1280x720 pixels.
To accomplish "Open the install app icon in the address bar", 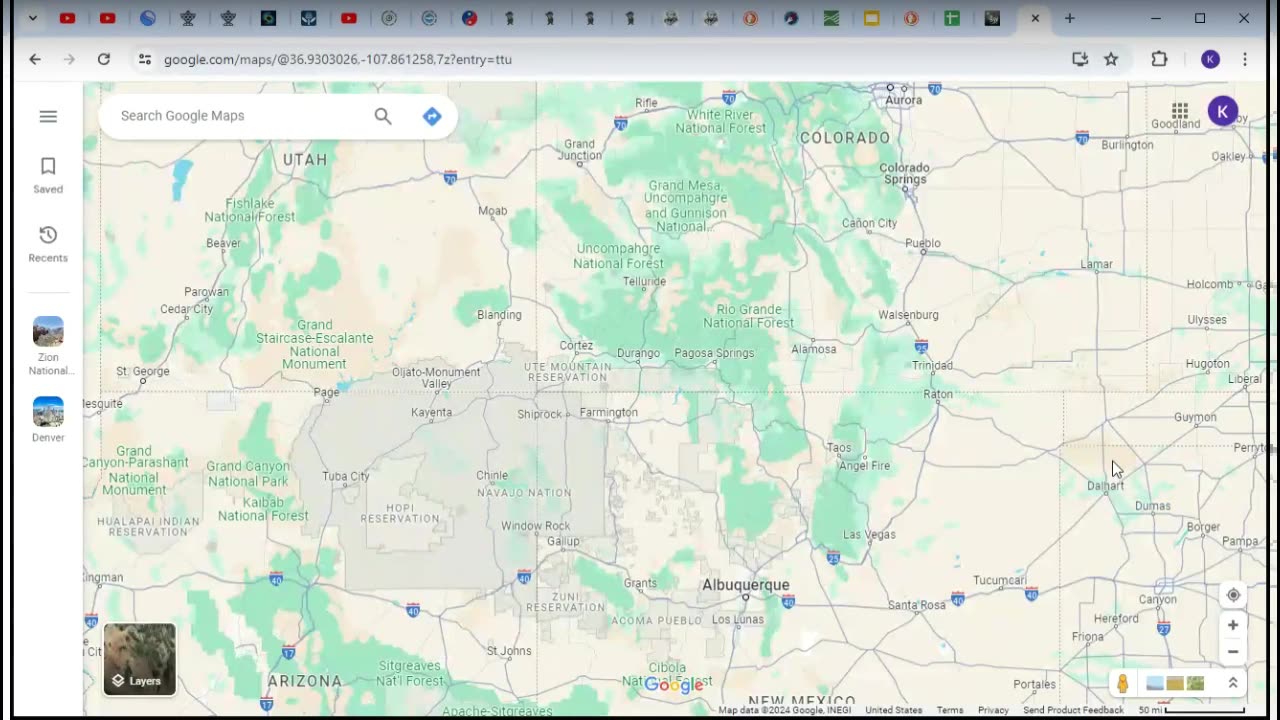I will pos(1080,59).
